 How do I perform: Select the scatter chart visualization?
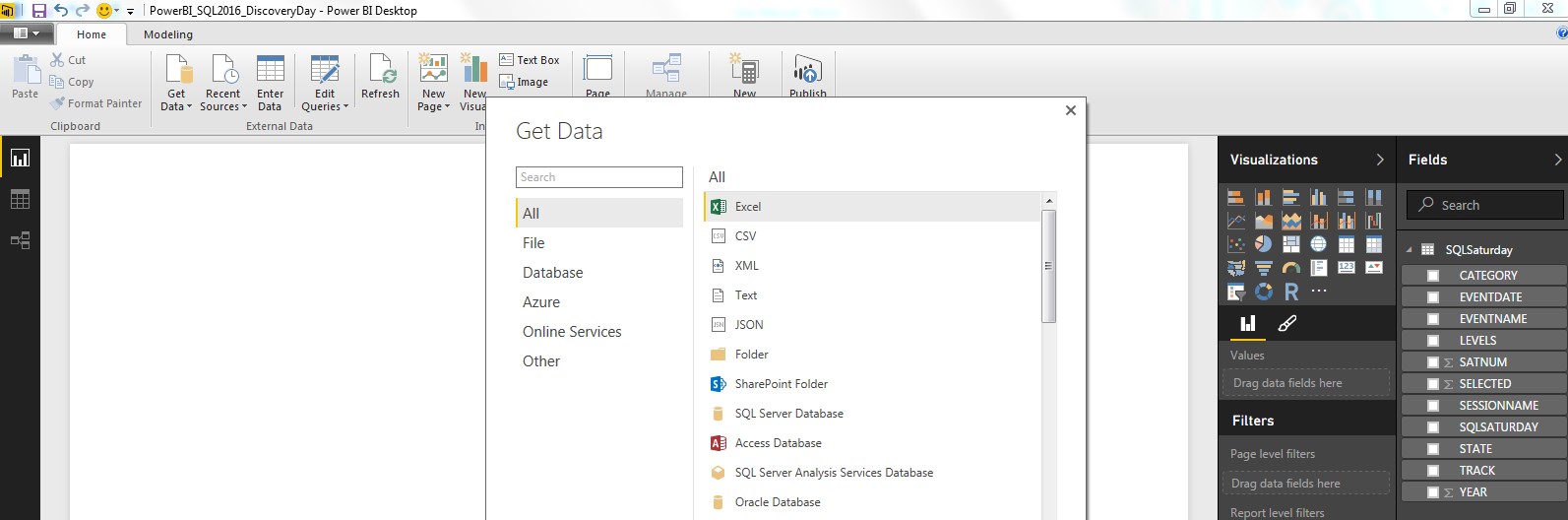(1236, 244)
